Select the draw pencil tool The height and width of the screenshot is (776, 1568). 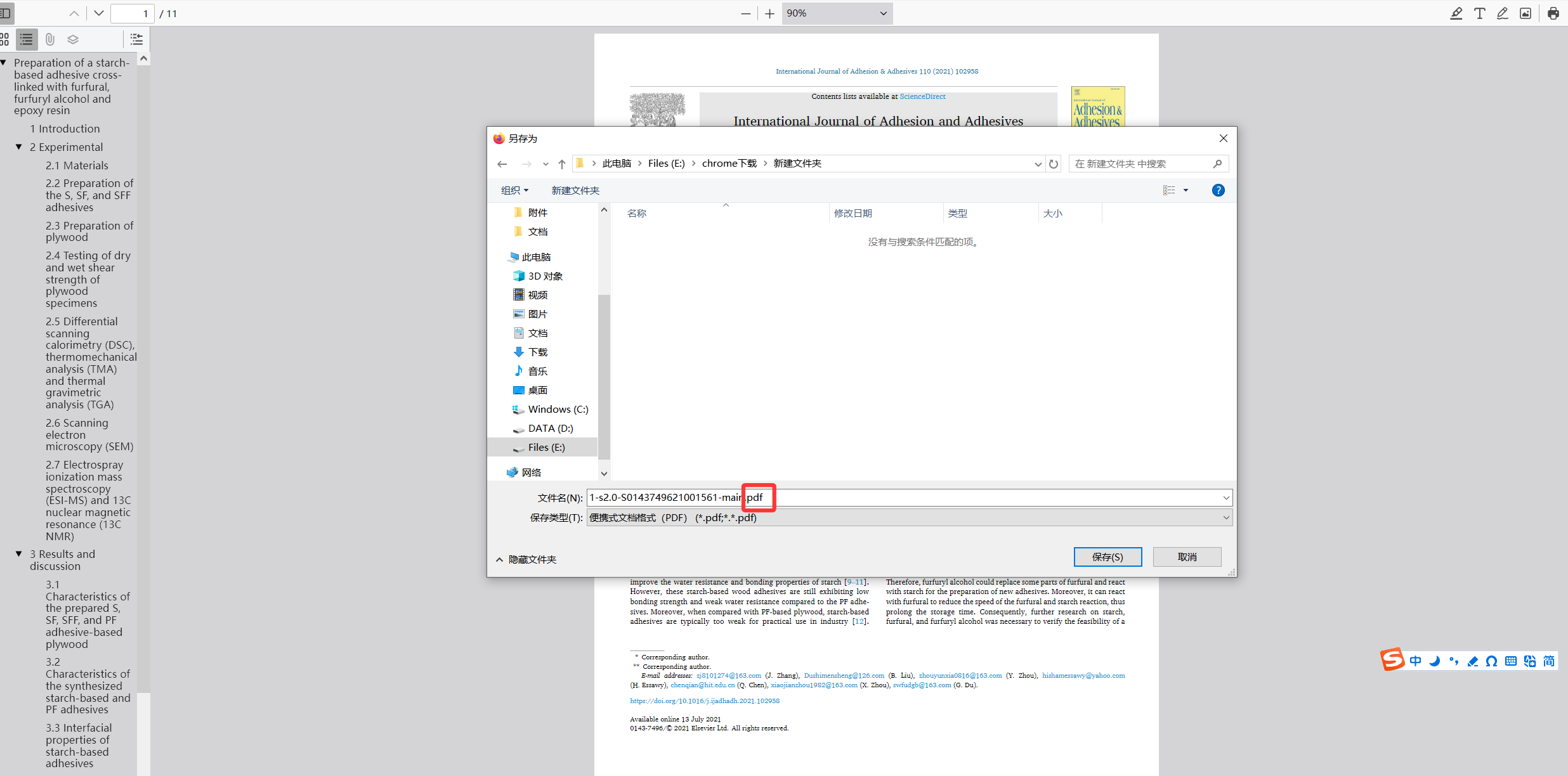1503,13
